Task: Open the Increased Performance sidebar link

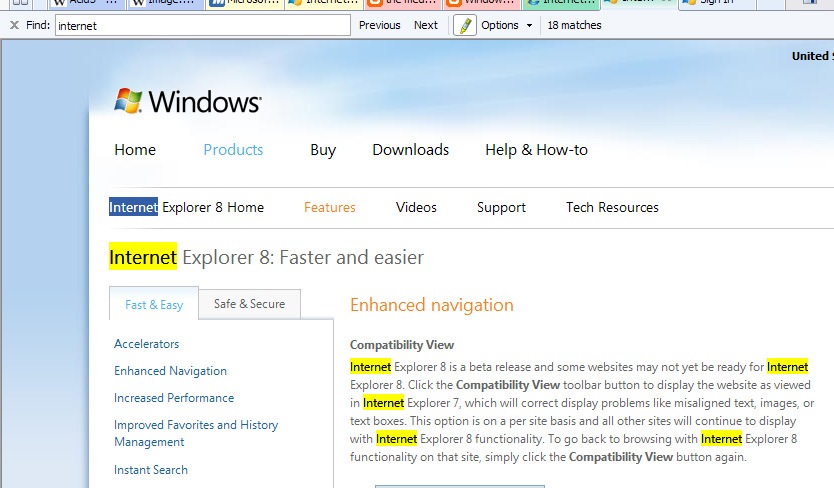Action: pyautogui.click(x=174, y=398)
